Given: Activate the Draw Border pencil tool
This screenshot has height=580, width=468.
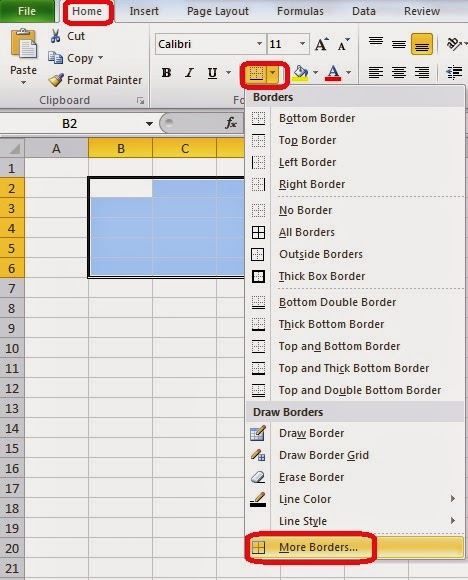Looking at the screenshot, I should coord(355,433).
